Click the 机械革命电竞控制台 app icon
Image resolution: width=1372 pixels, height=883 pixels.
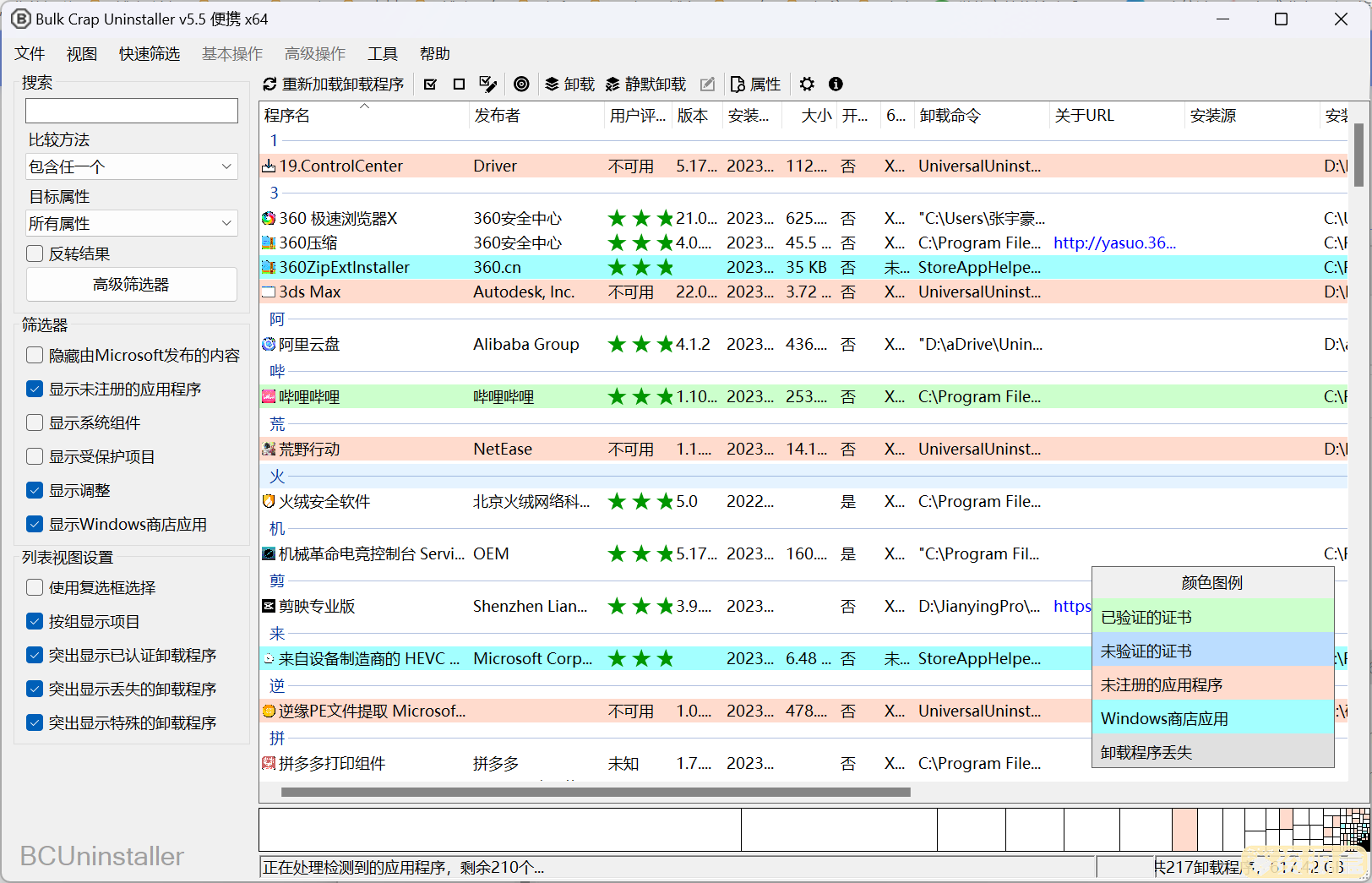269,554
